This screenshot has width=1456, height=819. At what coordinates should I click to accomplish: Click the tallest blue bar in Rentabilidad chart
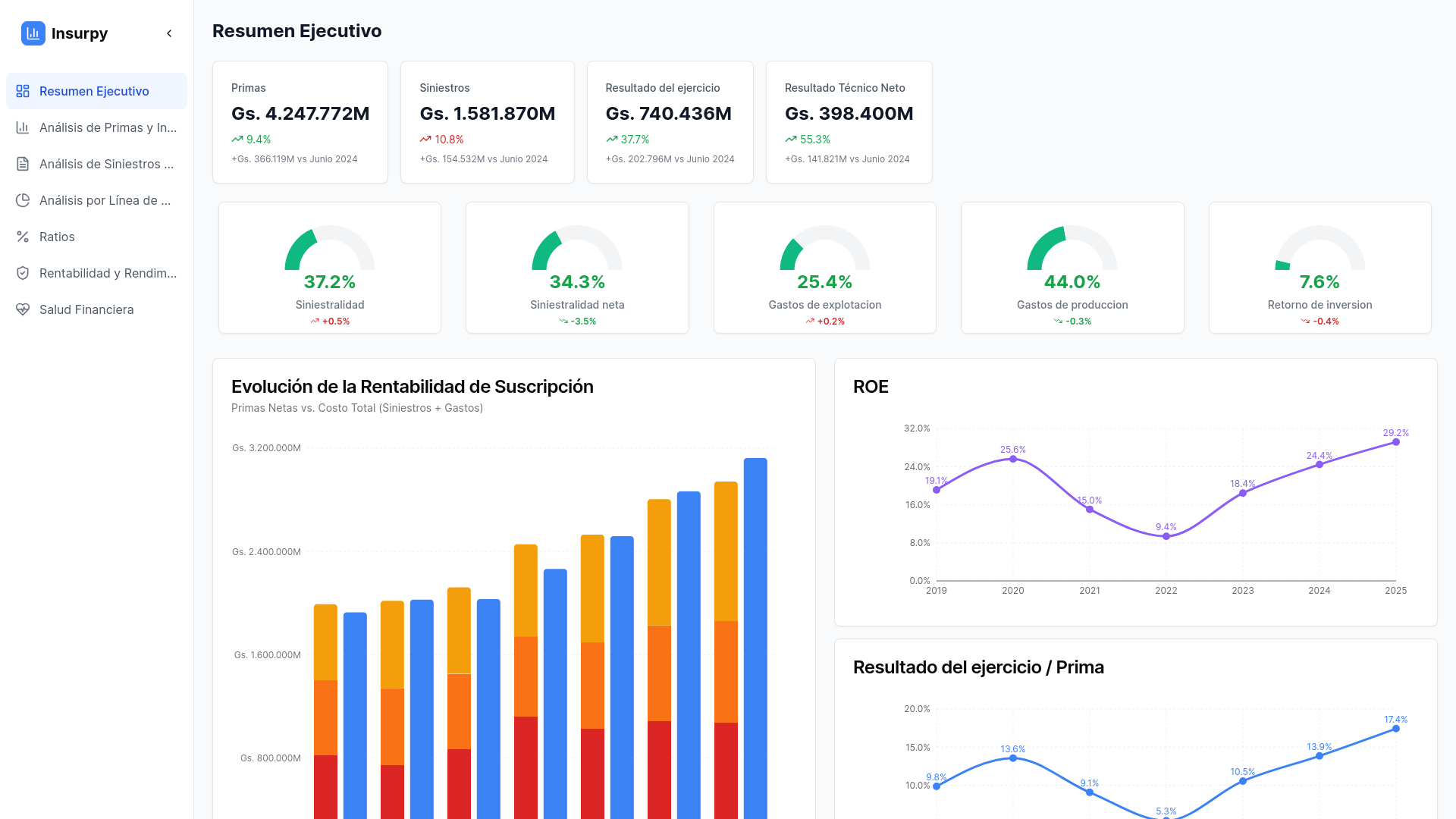tap(755, 639)
